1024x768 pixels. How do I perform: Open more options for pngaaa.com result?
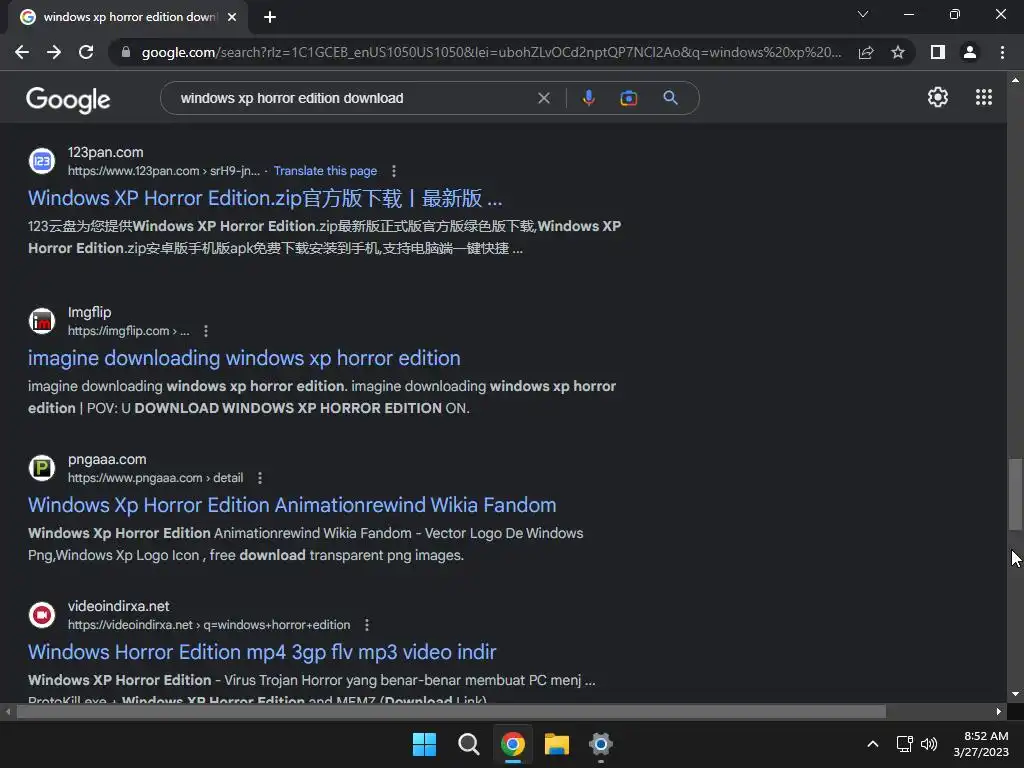(x=260, y=478)
